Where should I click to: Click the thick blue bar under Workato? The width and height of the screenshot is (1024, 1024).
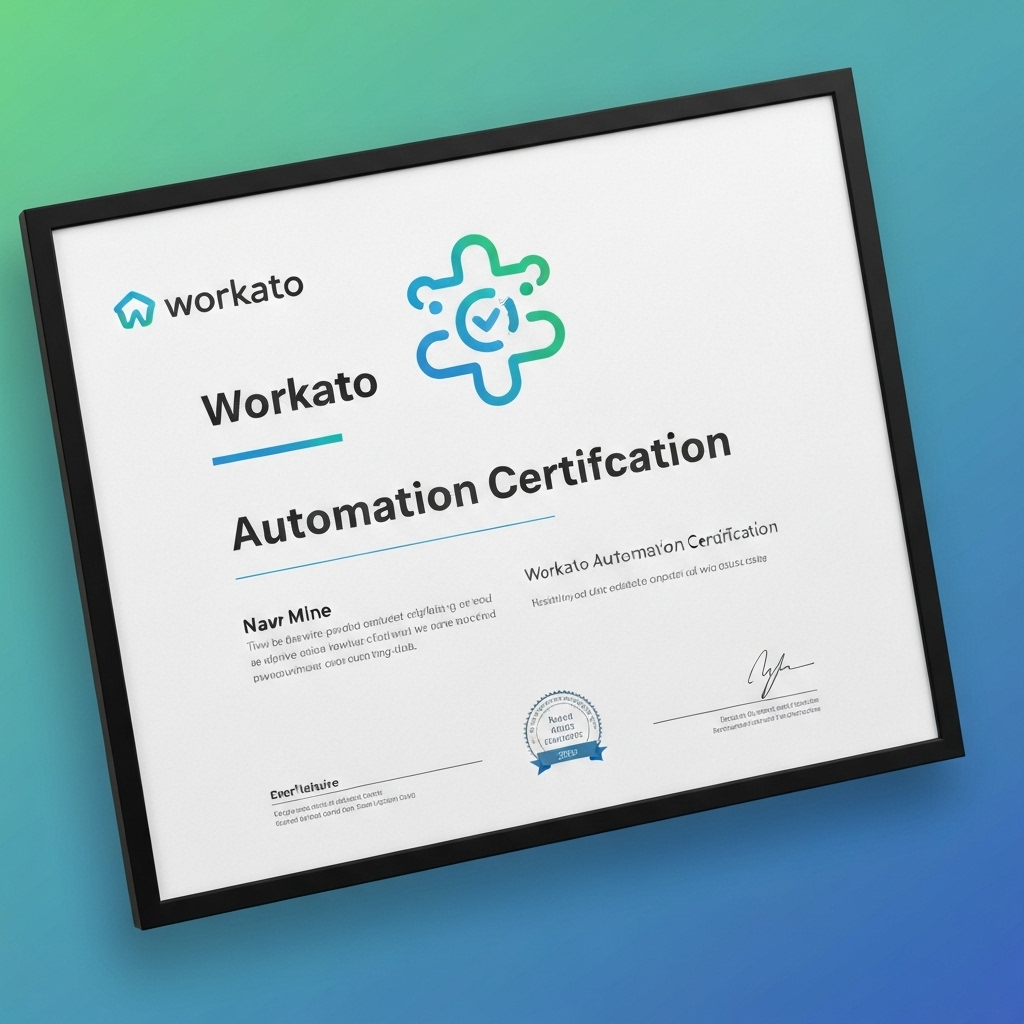(x=277, y=448)
